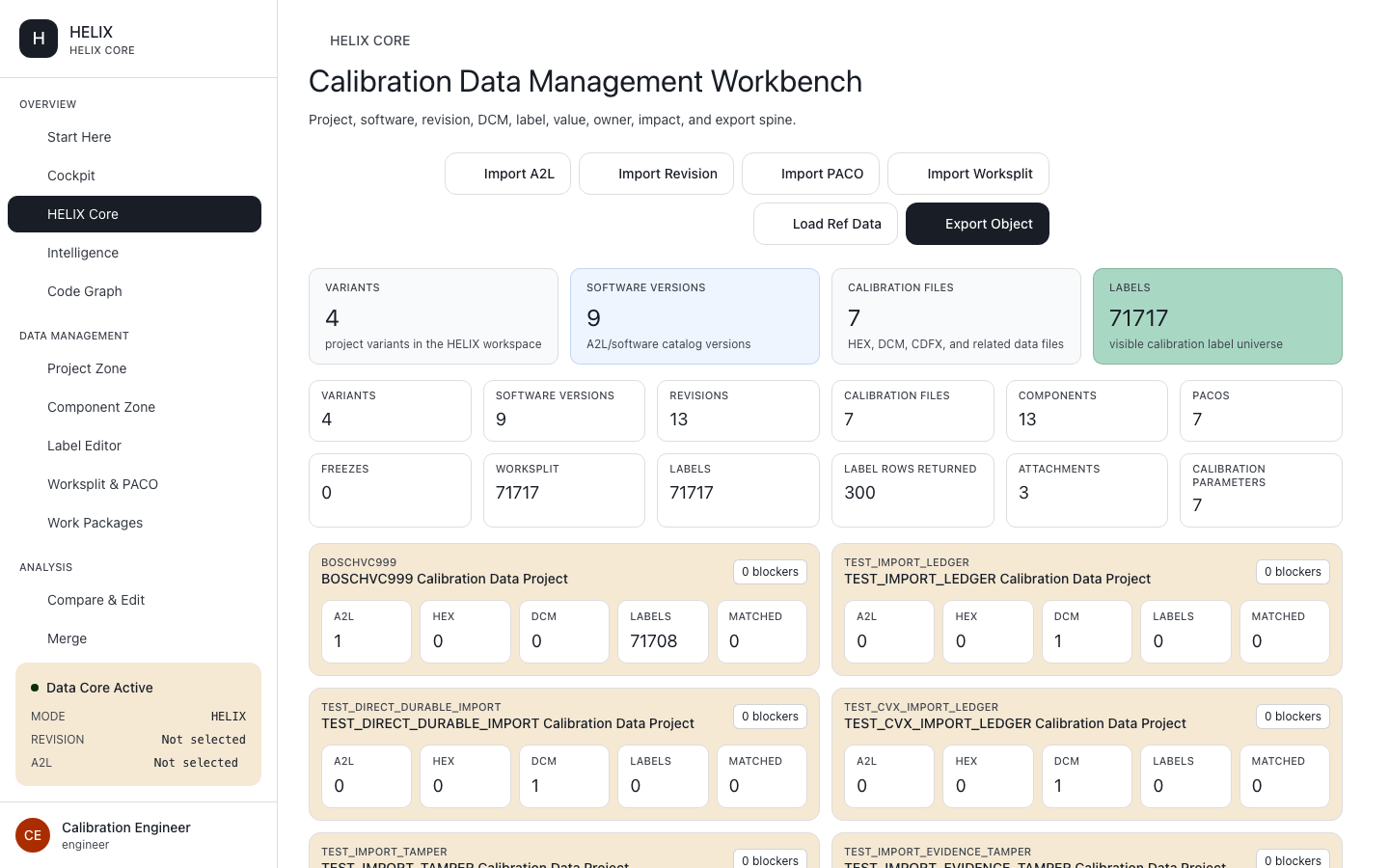Open Code Graph from sidebar
This screenshot has width=1389, height=868.
click(x=134, y=291)
